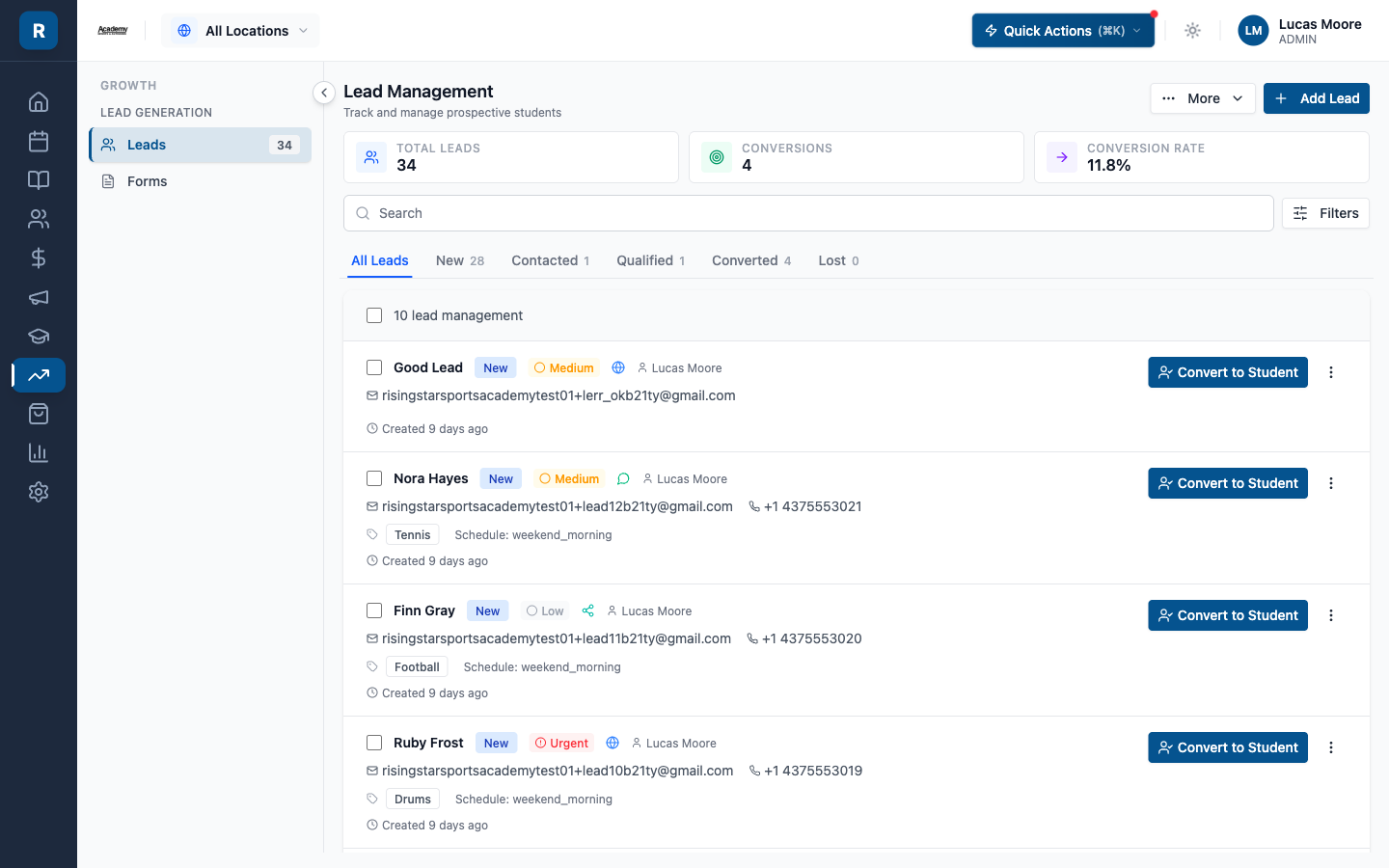Open the Home icon in sidebar

coord(39,102)
